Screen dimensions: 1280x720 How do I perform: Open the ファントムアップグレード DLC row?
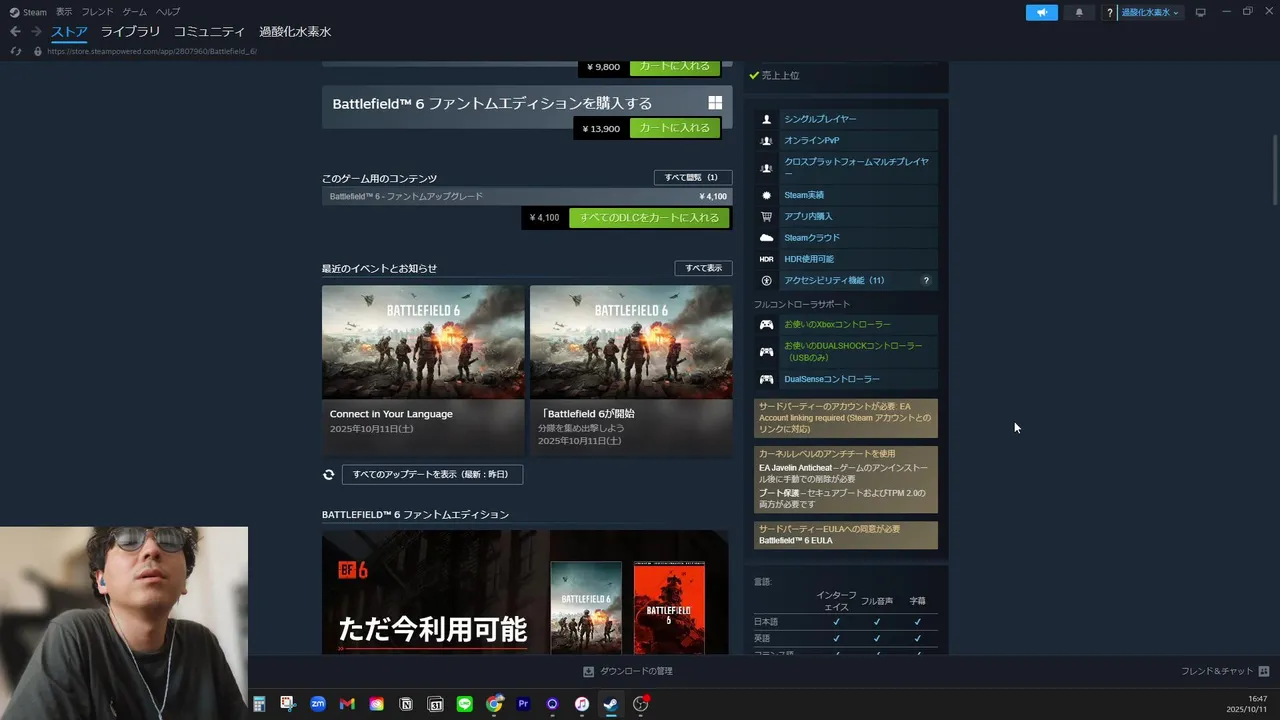[x=527, y=196]
